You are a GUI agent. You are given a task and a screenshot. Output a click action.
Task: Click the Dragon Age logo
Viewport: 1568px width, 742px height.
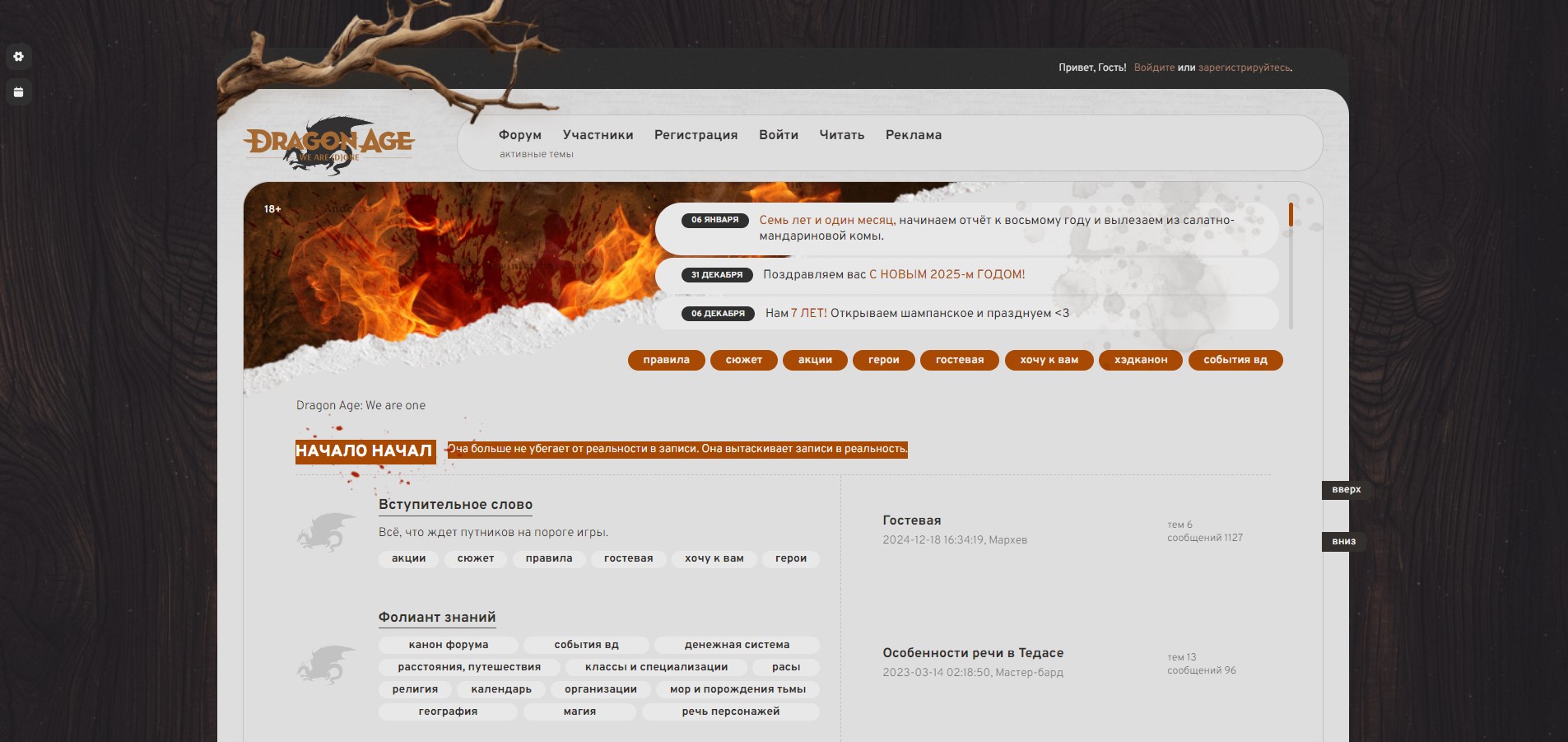pyautogui.click(x=329, y=145)
